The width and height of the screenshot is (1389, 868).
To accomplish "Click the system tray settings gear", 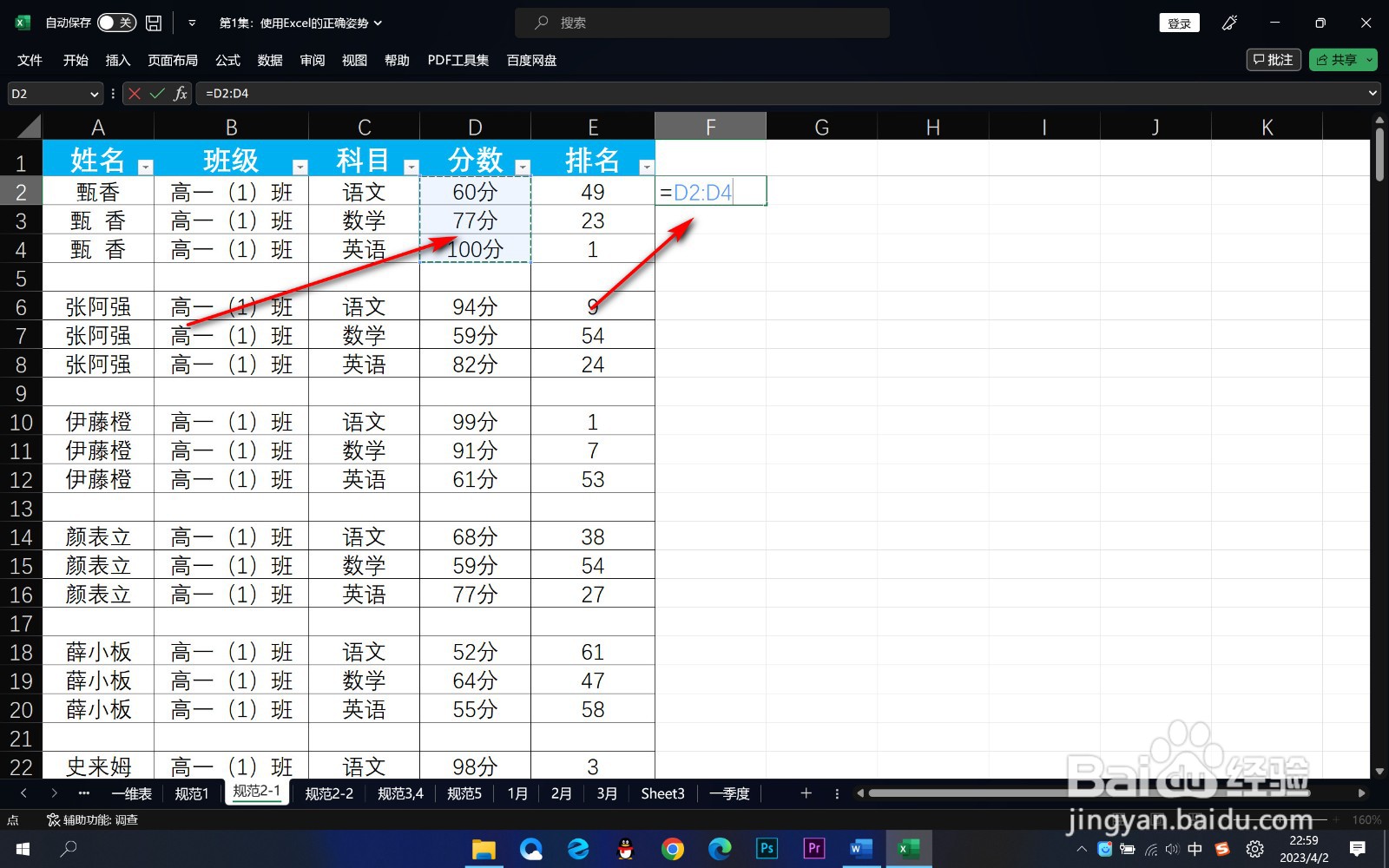I will pos(1255,849).
